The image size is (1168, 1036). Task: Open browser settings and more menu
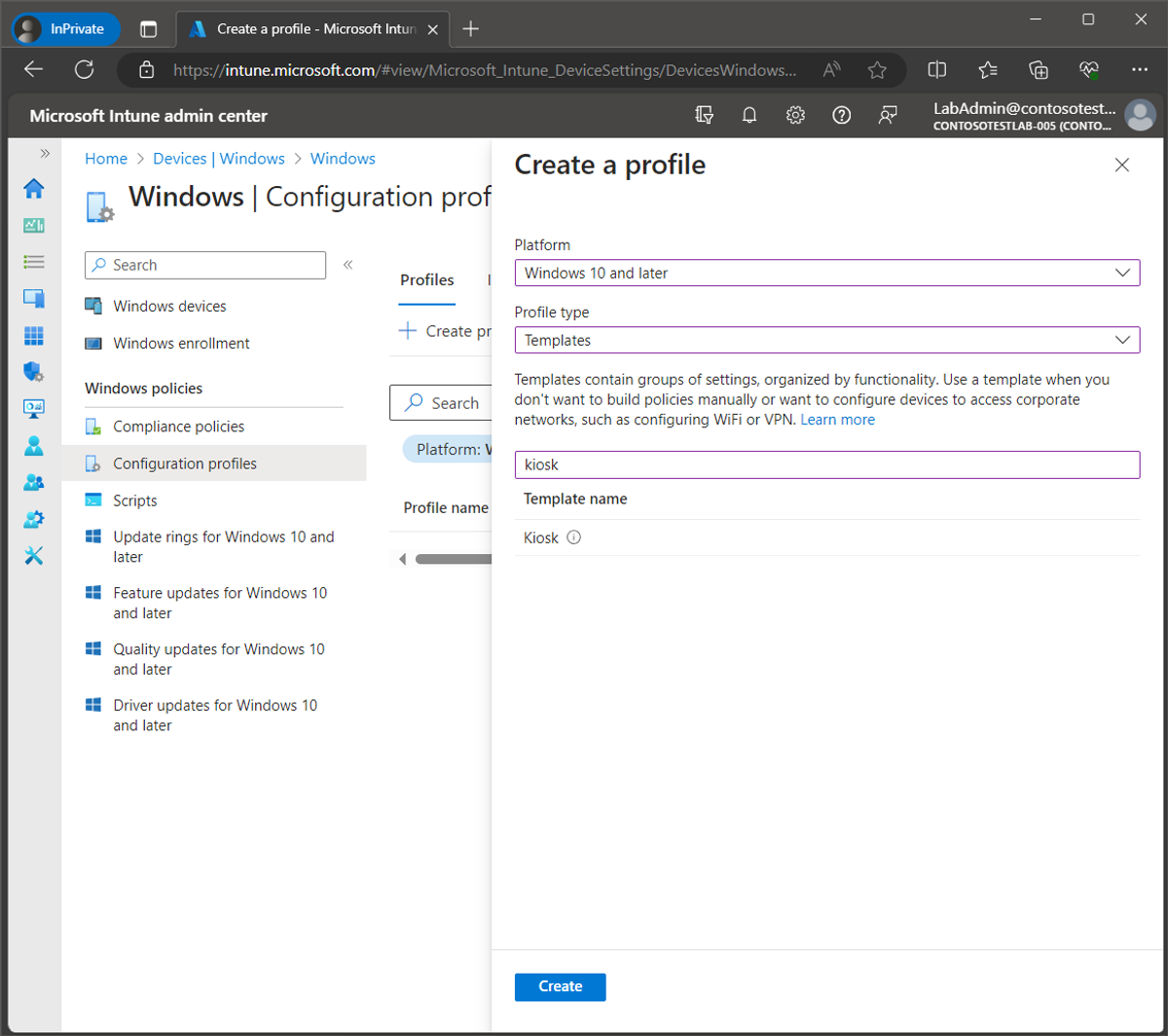click(1140, 69)
